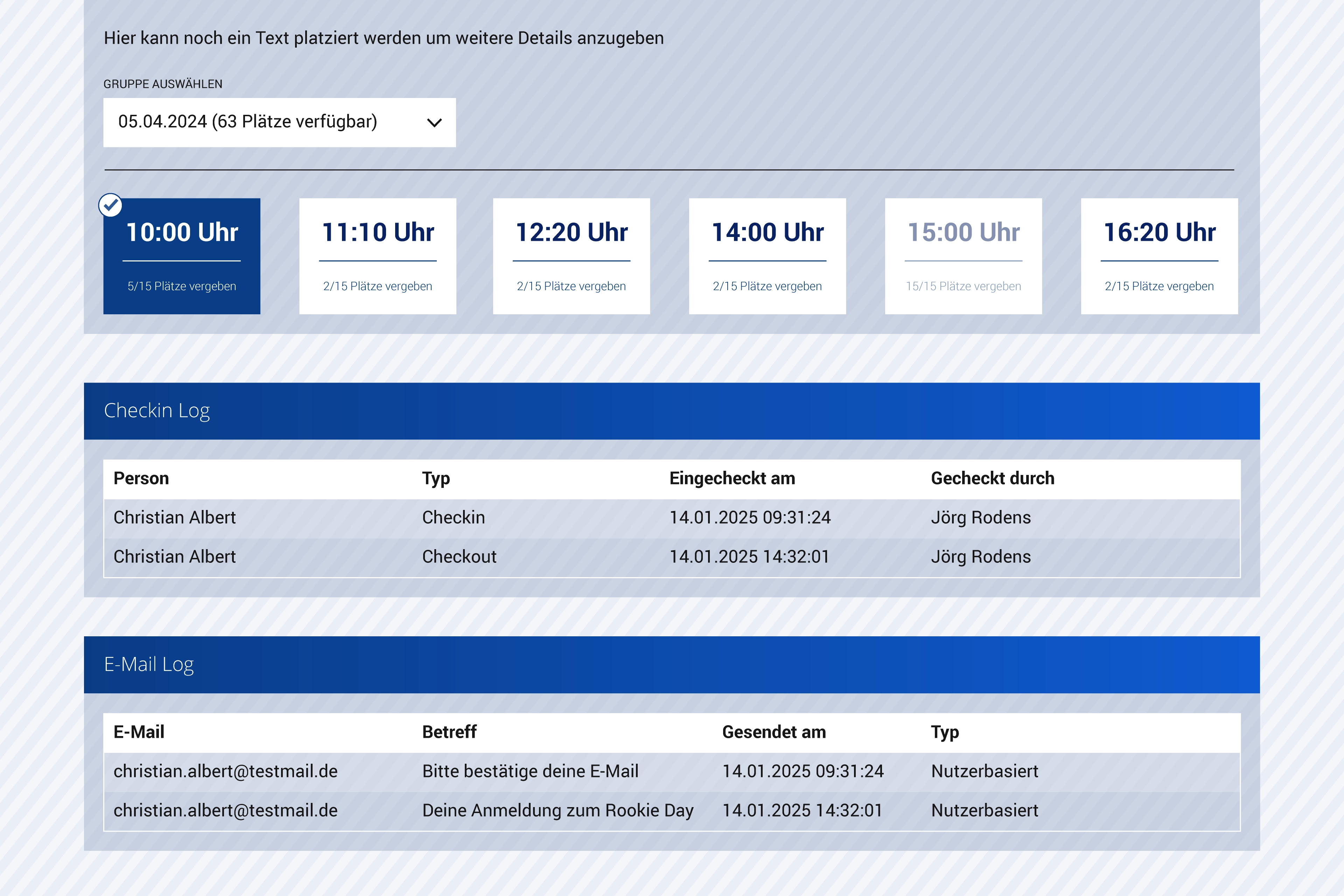This screenshot has height=896, width=1344.
Task: Select the Christian Albert Checkin row
Action: [671, 518]
